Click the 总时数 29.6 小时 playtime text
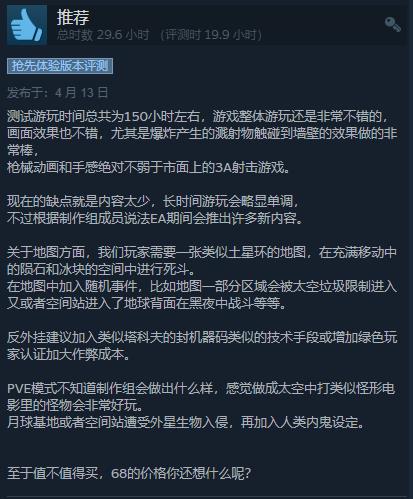This screenshot has height=499, width=413. pos(103,35)
